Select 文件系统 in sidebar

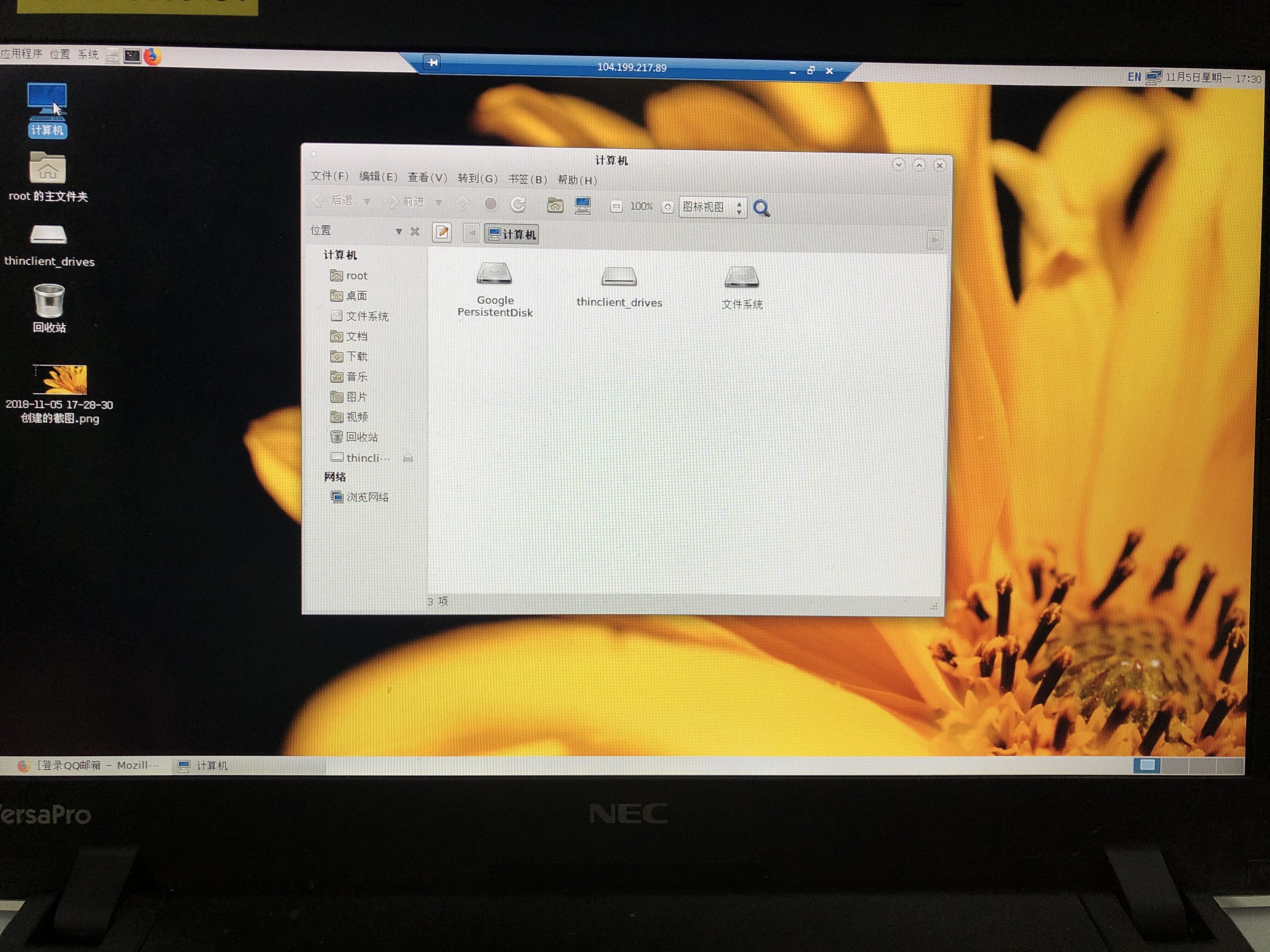pos(359,316)
